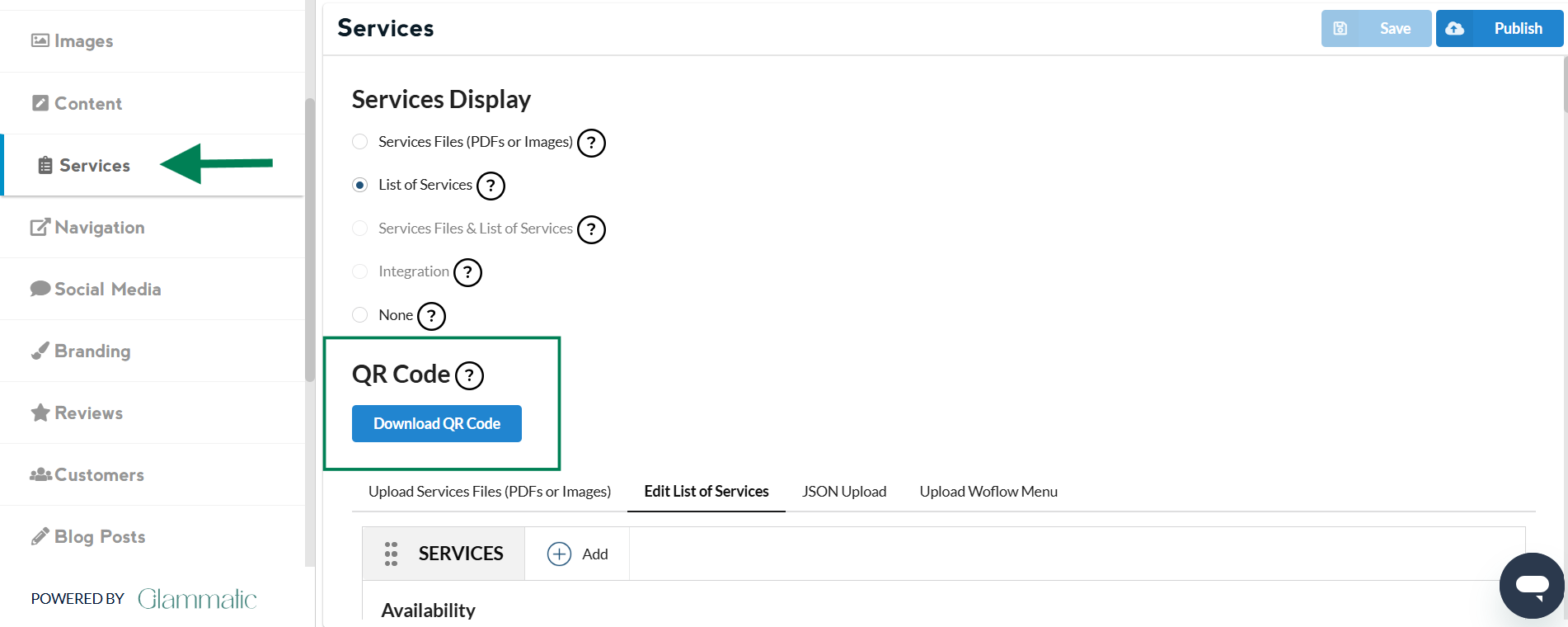The width and height of the screenshot is (1568, 627).
Task: Select the List of Services radio button
Action: 360,185
